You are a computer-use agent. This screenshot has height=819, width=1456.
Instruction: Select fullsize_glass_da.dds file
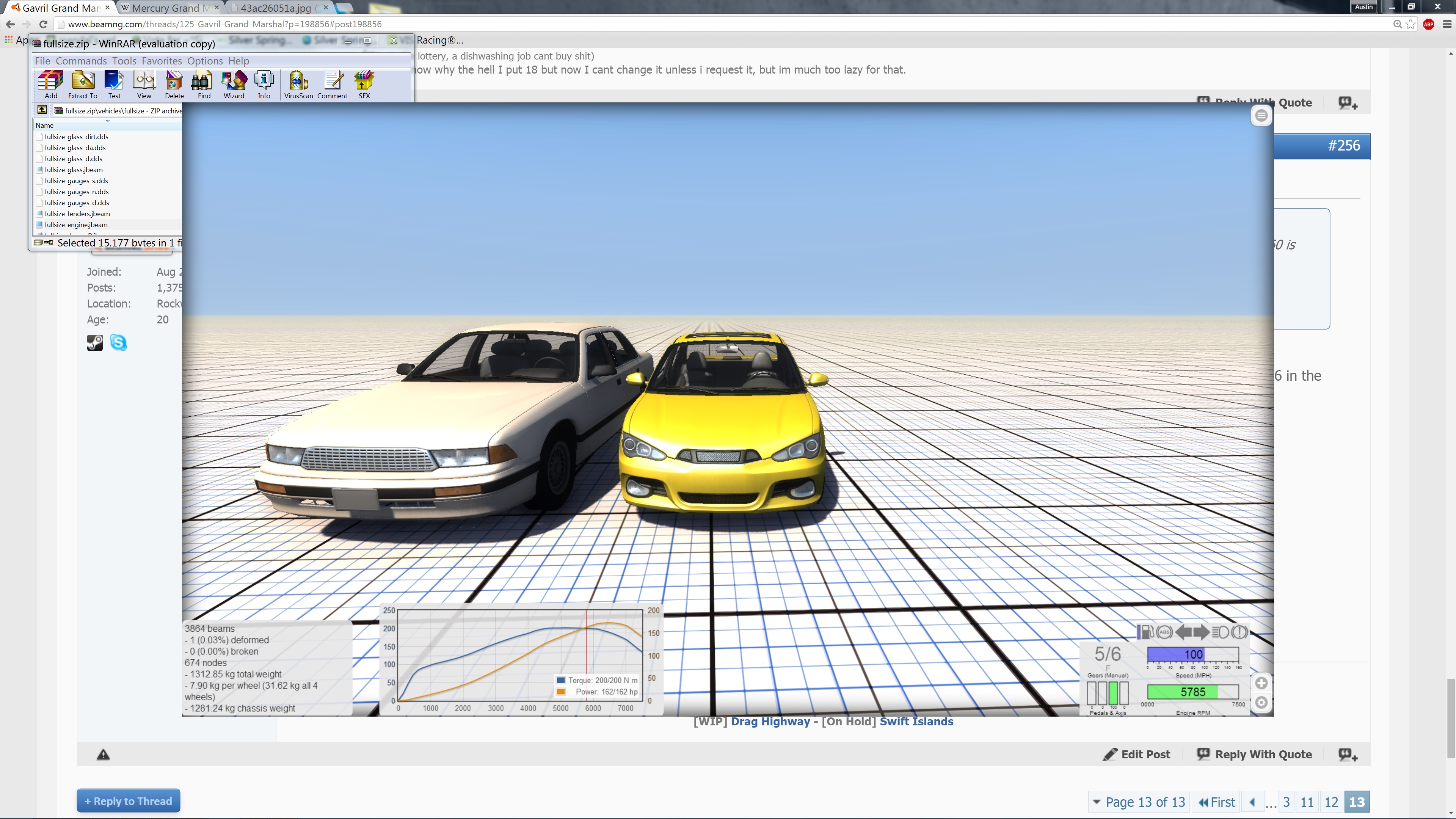click(75, 147)
